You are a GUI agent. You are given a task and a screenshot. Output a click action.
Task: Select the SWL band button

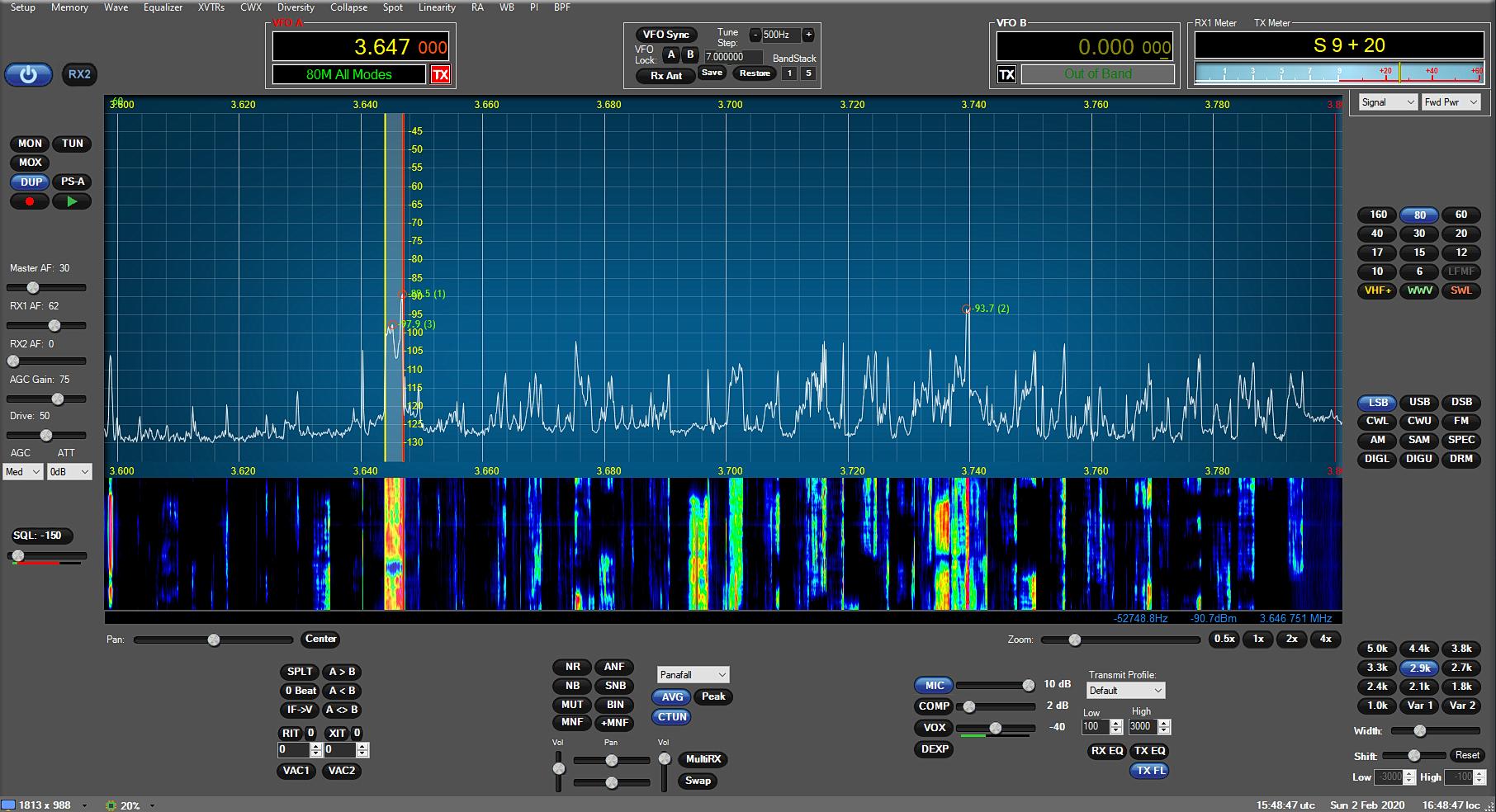coord(1460,290)
